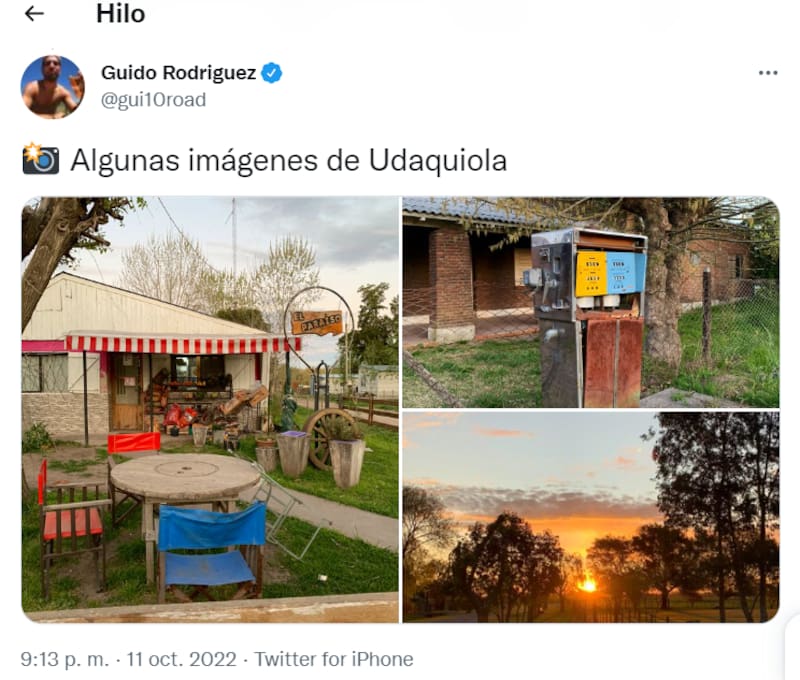Viewport: 800px width, 680px height.
Task: Click the El Paraíso sign in photo
Action: tap(317, 322)
